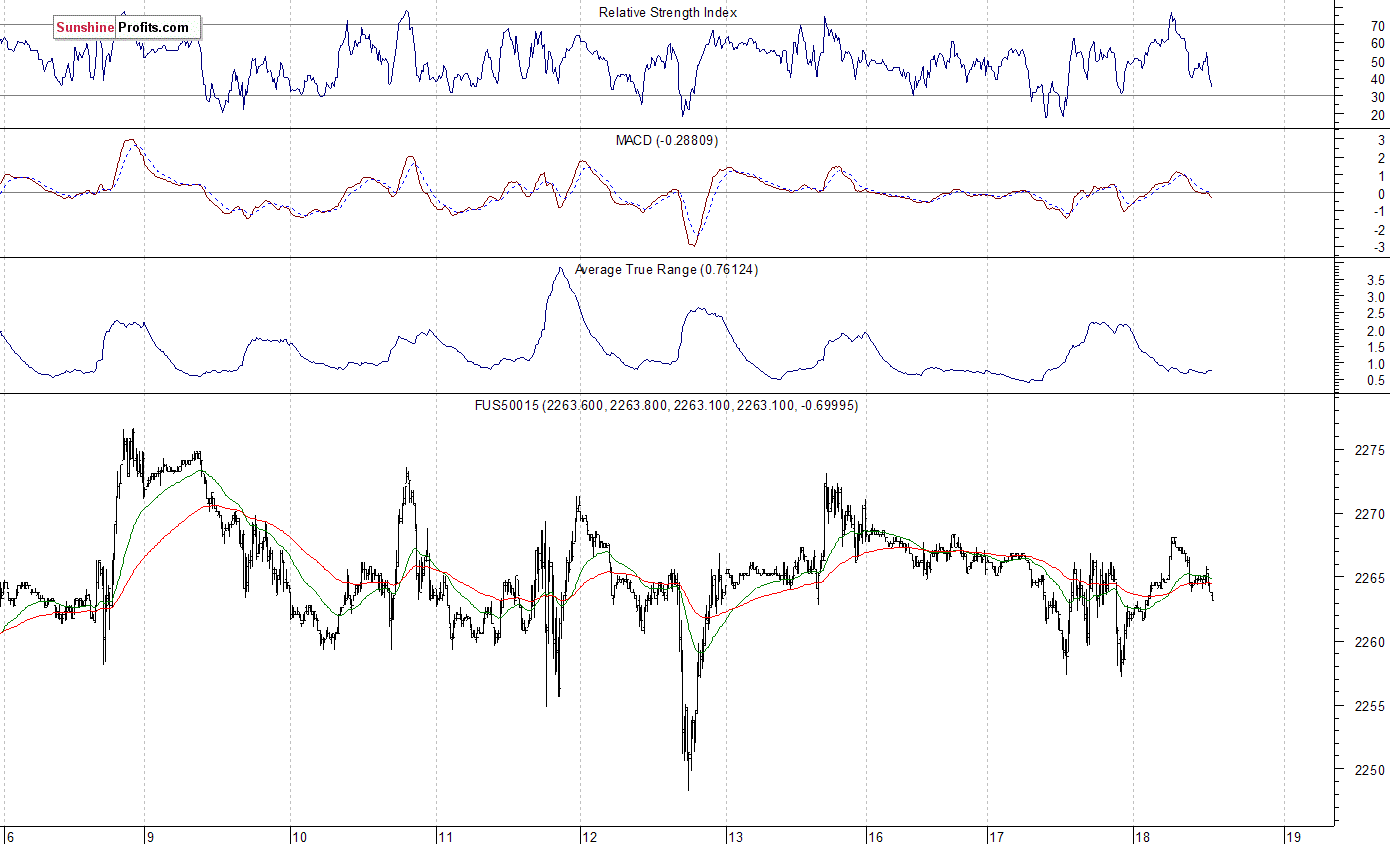Select the MACD (-0.28809) indicator title
Viewport: 1390px width, 844px height.
click(x=666, y=141)
